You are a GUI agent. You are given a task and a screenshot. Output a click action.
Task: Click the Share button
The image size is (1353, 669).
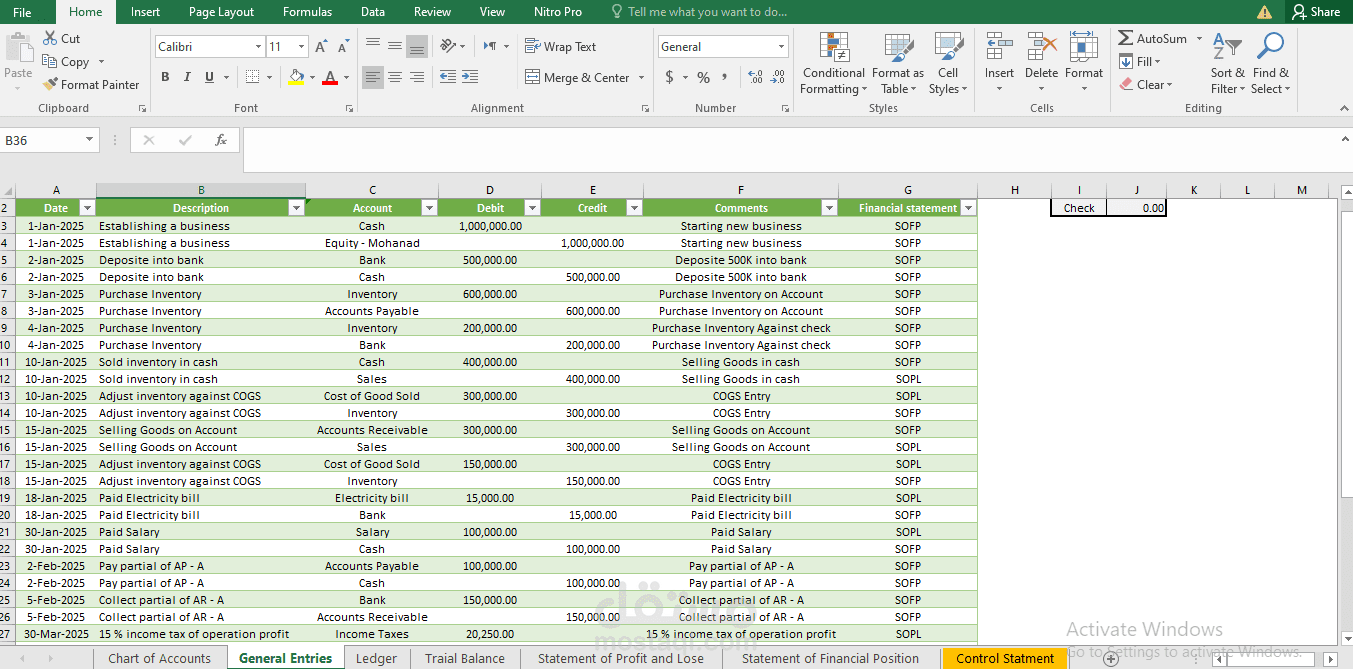[x=1316, y=12]
